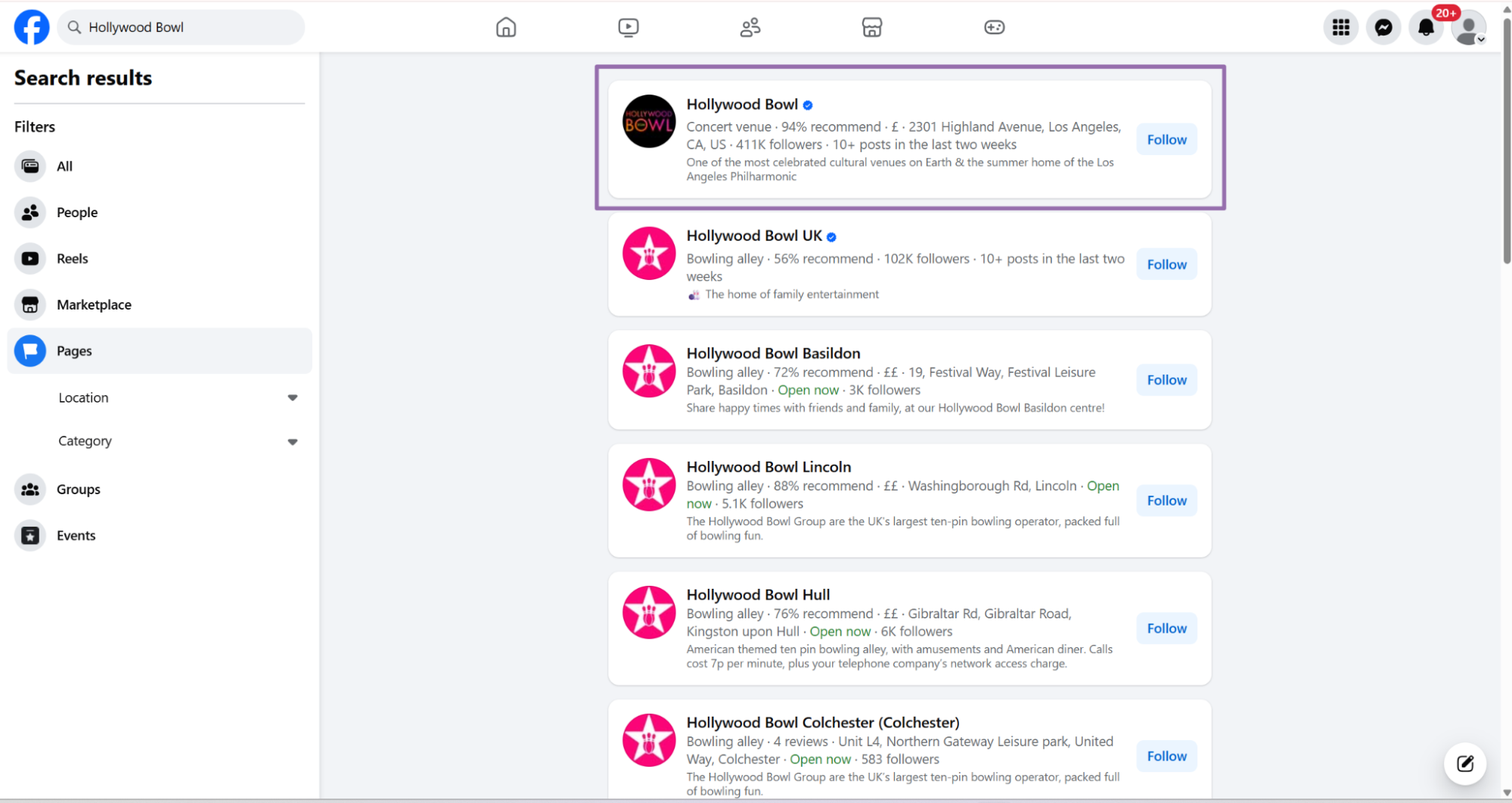Select the Events filter
Screen dimensions: 1512x803
pyautogui.click(x=160, y=536)
